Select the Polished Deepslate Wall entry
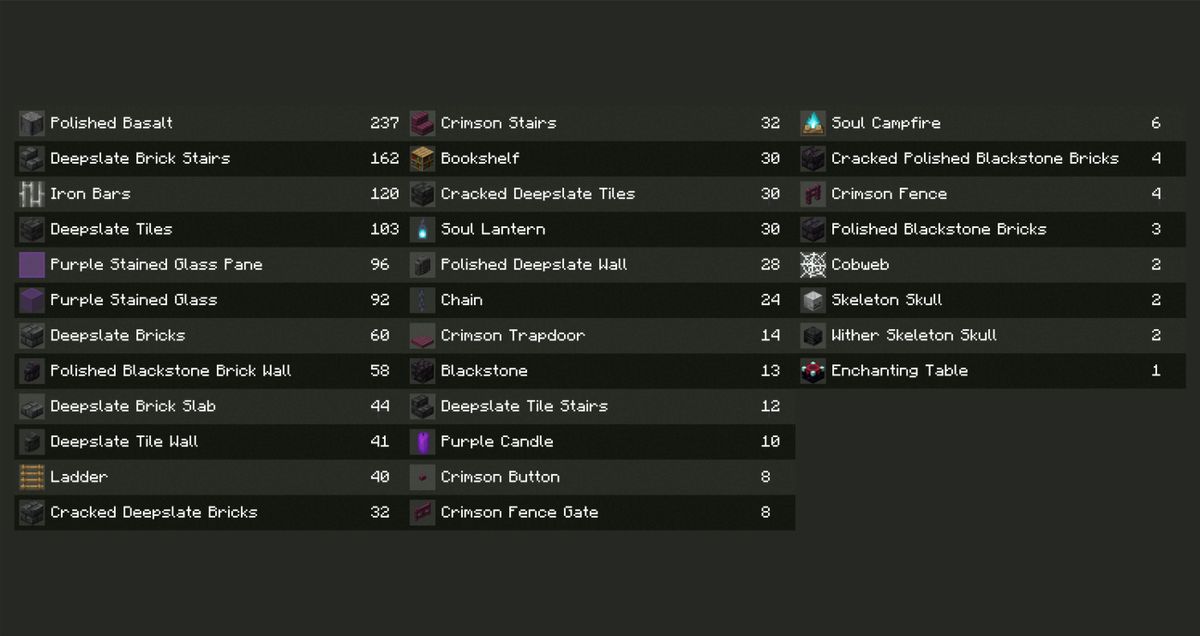The height and width of the screenshot is (636, 1200). [600, 265]
